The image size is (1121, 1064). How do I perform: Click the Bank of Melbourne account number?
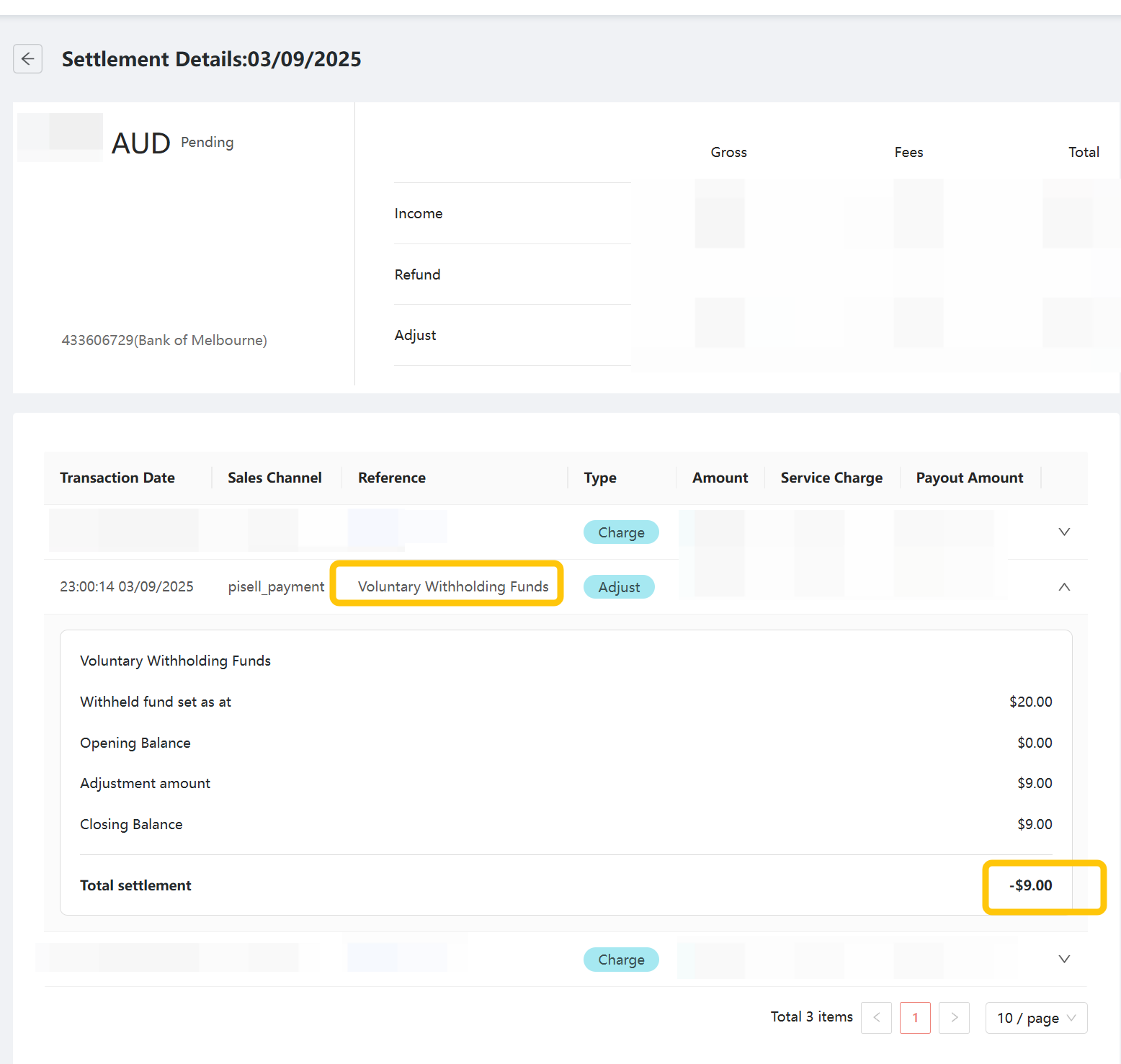164,340
